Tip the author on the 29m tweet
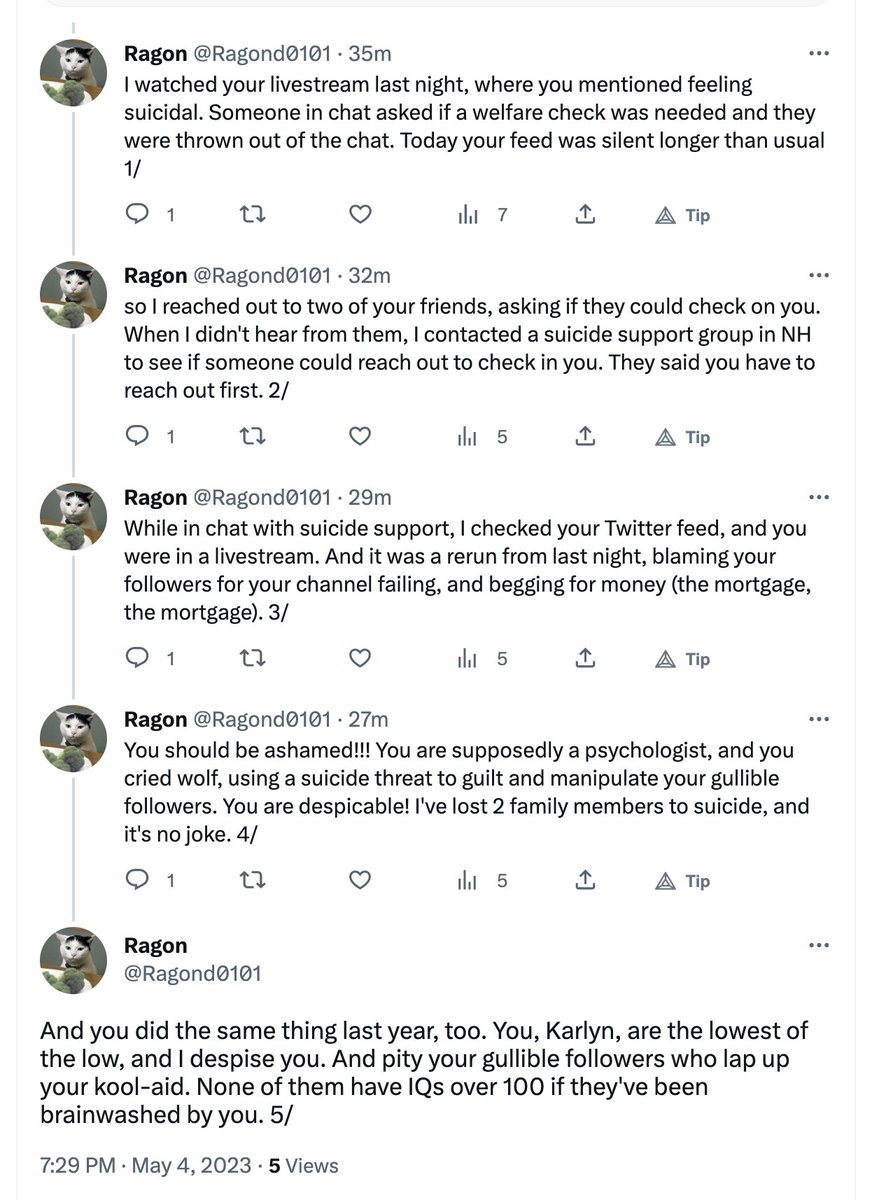 pos(683,658)
